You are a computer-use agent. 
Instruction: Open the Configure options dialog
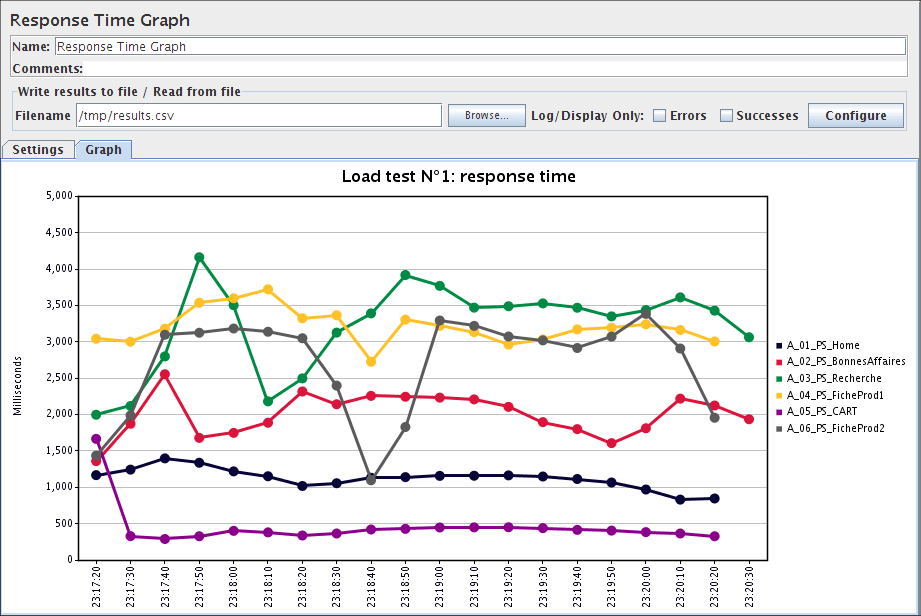[855, 115]
